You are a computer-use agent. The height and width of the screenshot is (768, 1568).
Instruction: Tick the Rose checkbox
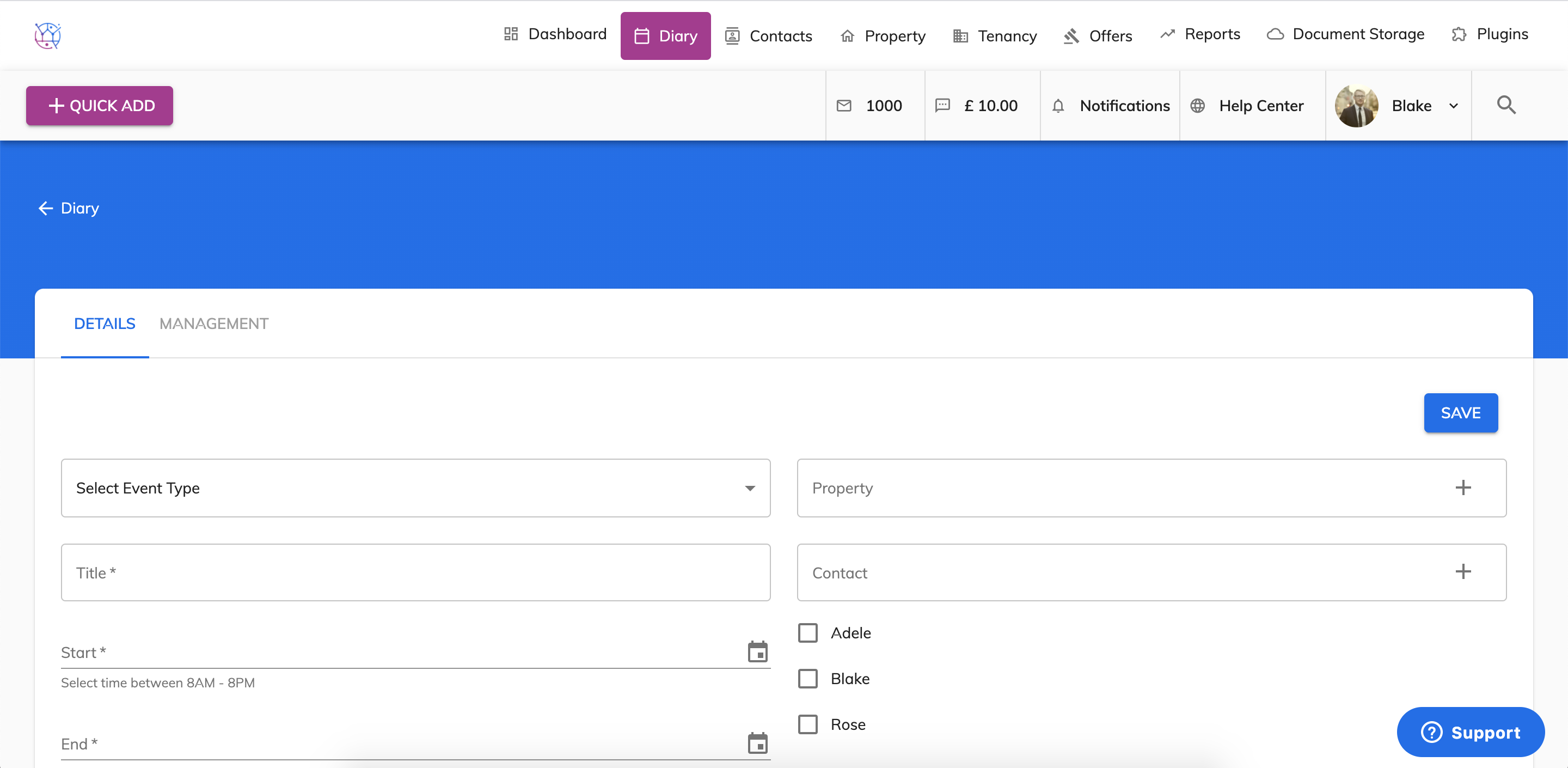pyautogui.click(x=808, y=724)
